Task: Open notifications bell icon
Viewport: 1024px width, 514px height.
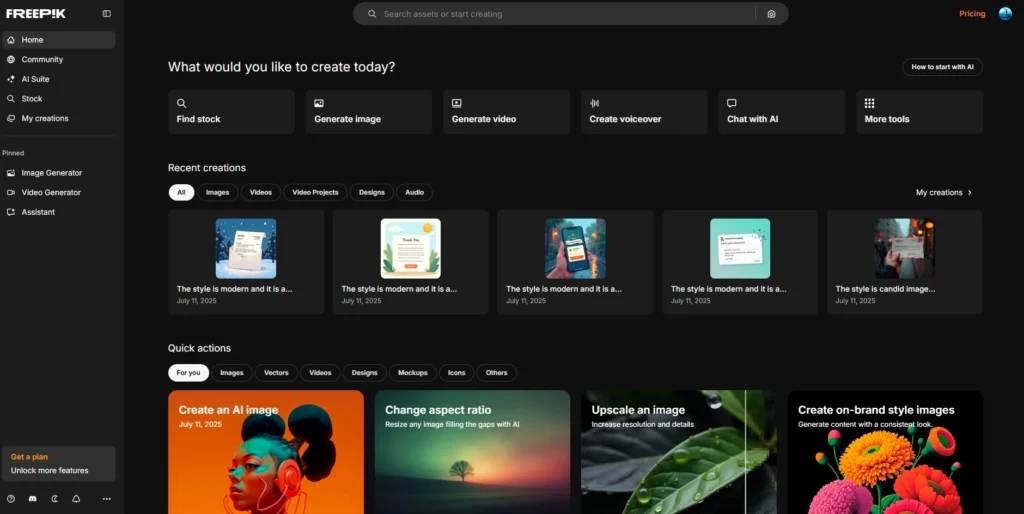Action: pyautogui.click(x=76, y=499)
